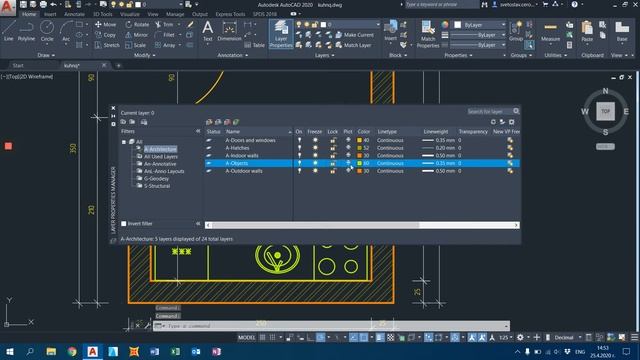The height and width of the screenshot is (360, 640).
Task: Collapse the Filters pane chevron
Action: (x=198, y=131)
